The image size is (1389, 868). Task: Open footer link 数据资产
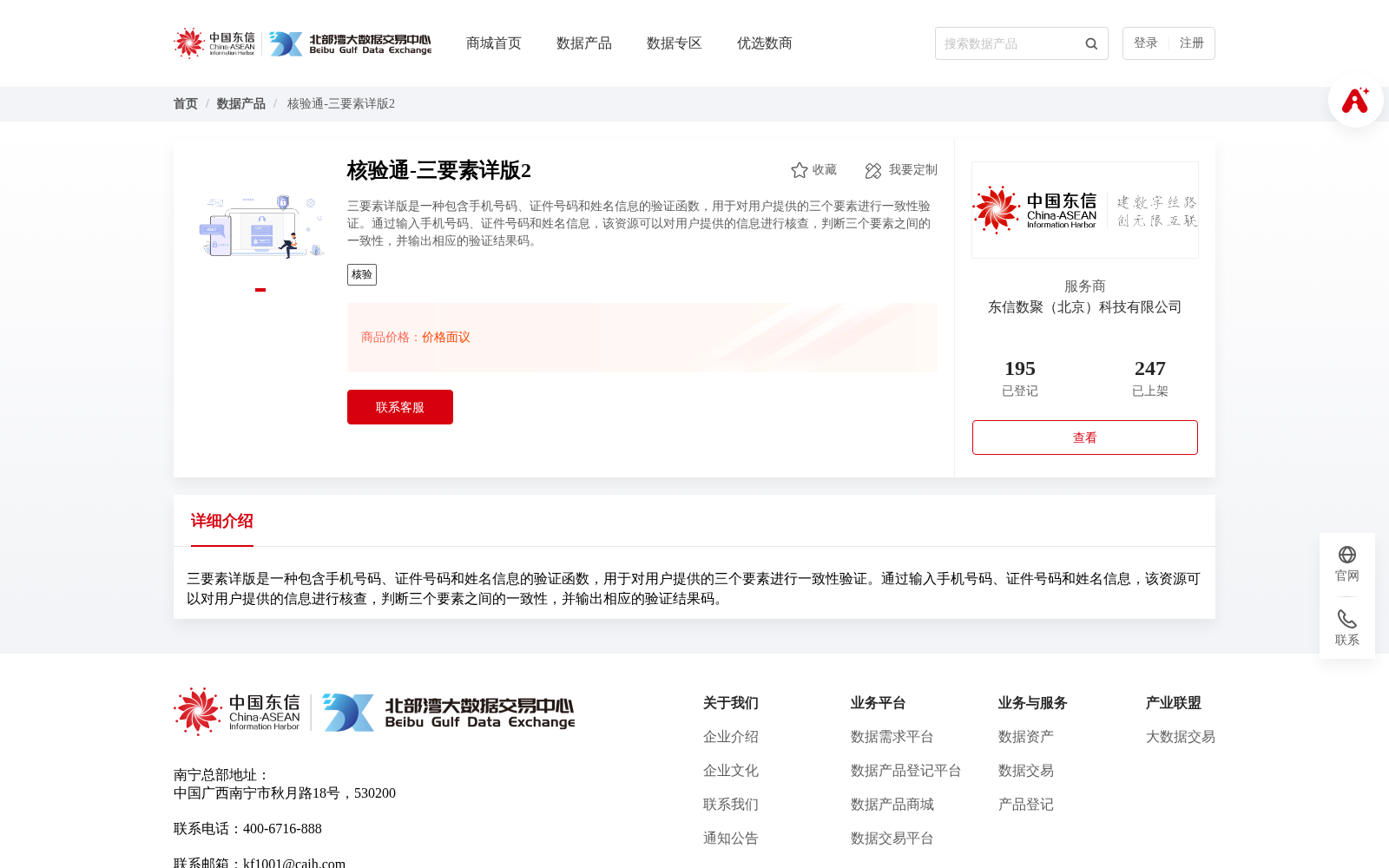[1026, 737]
